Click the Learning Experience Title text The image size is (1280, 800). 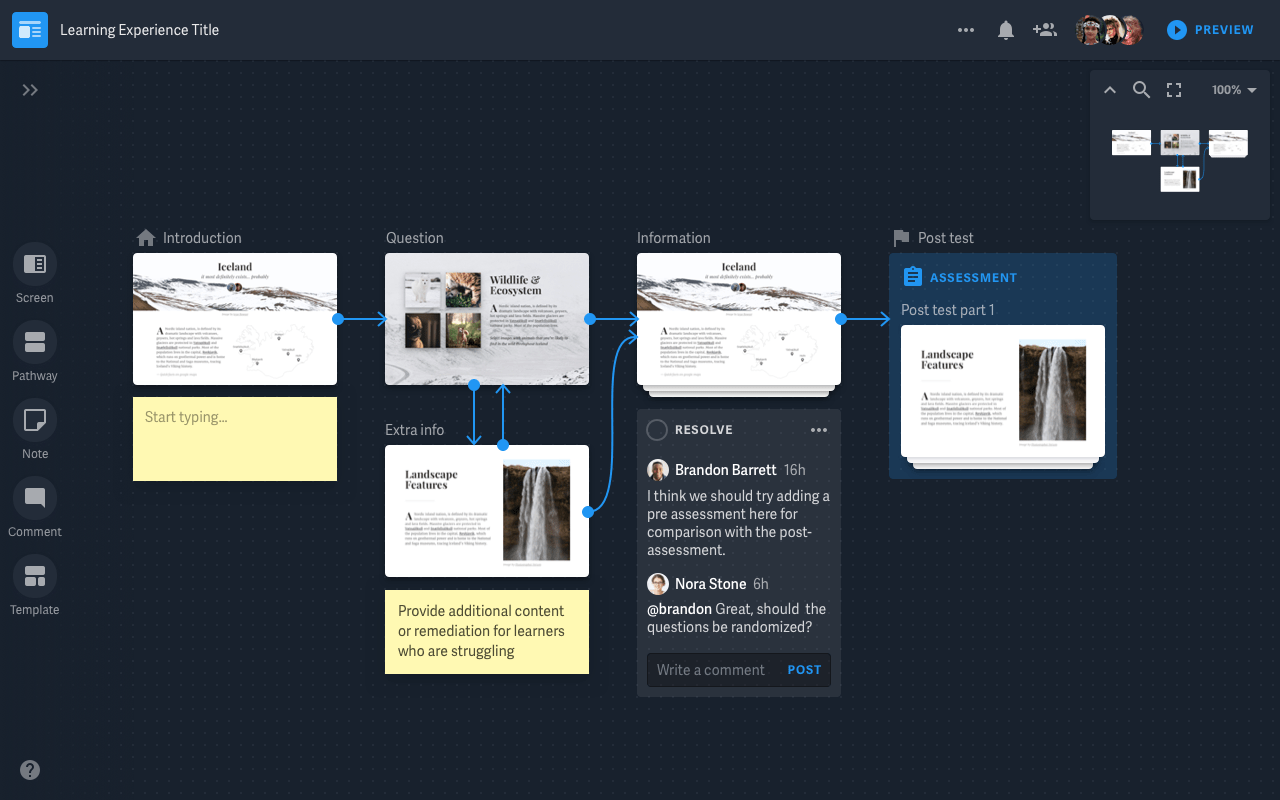click(x=139, y=30)
